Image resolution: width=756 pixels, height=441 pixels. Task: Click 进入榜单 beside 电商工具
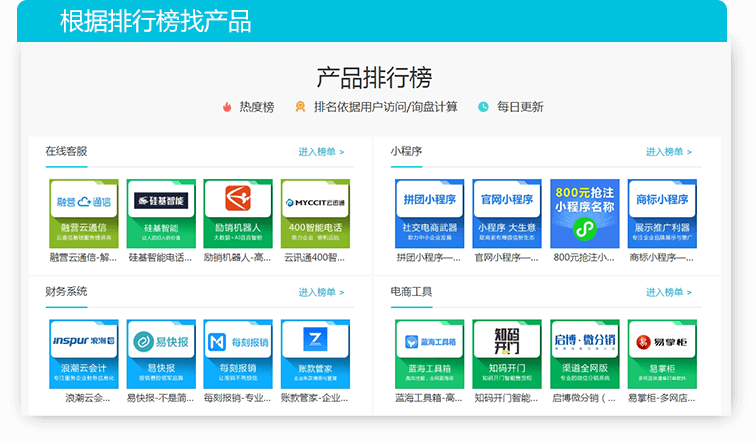click(668, 292)
